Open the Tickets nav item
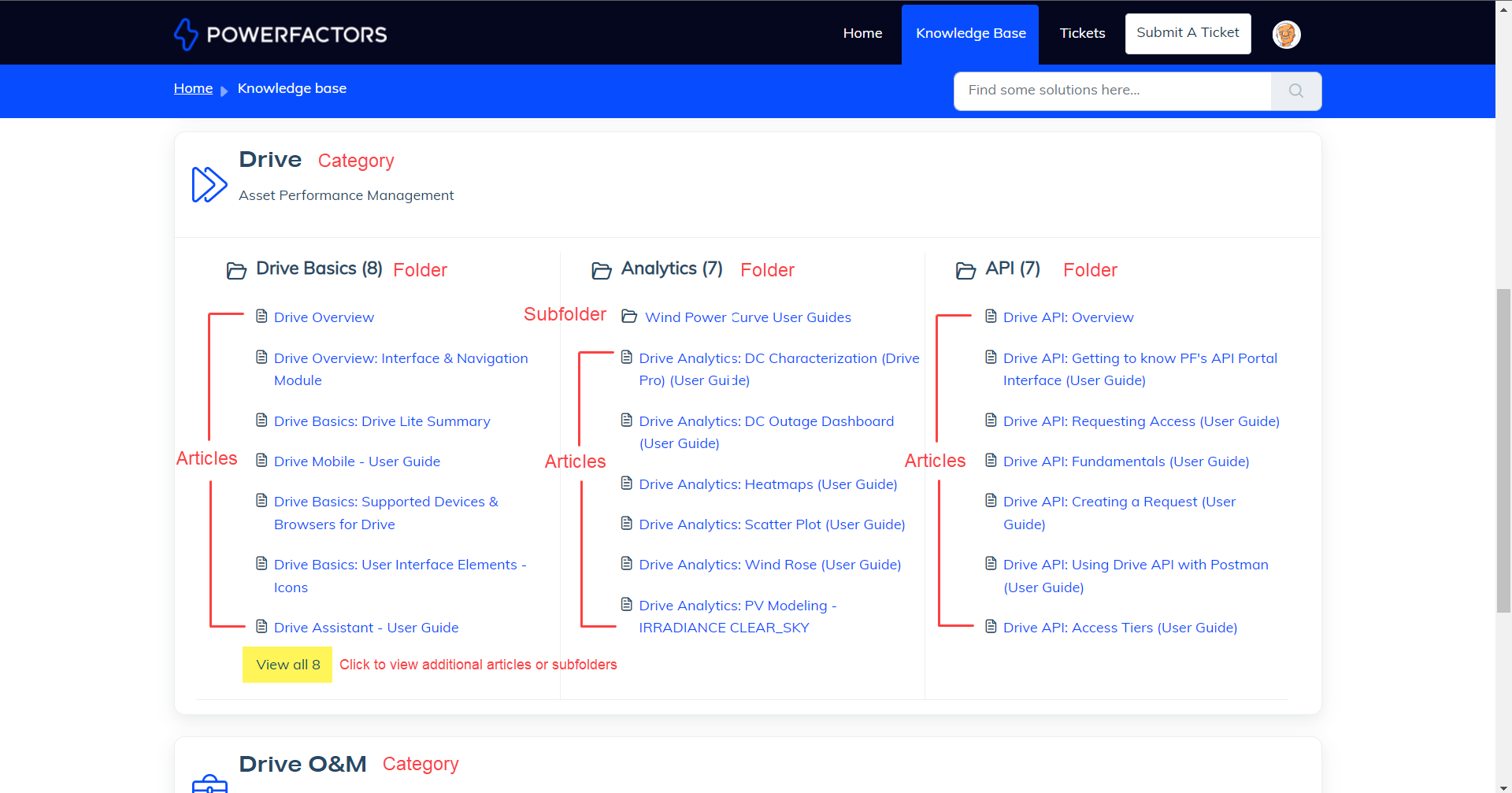 pyautogui.click(x=1082, y=33)
